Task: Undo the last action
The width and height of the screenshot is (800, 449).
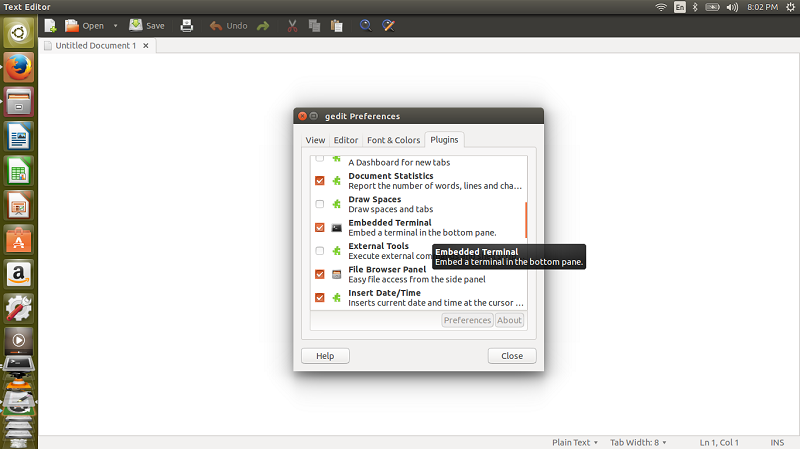Action: click(229, 26)
